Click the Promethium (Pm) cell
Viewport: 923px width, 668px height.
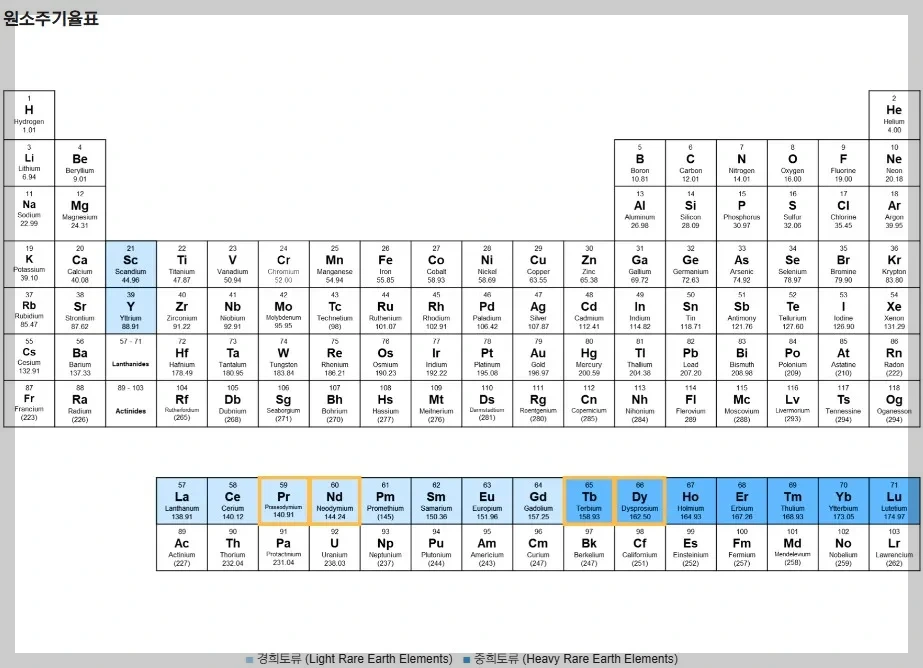pos(386,501)
